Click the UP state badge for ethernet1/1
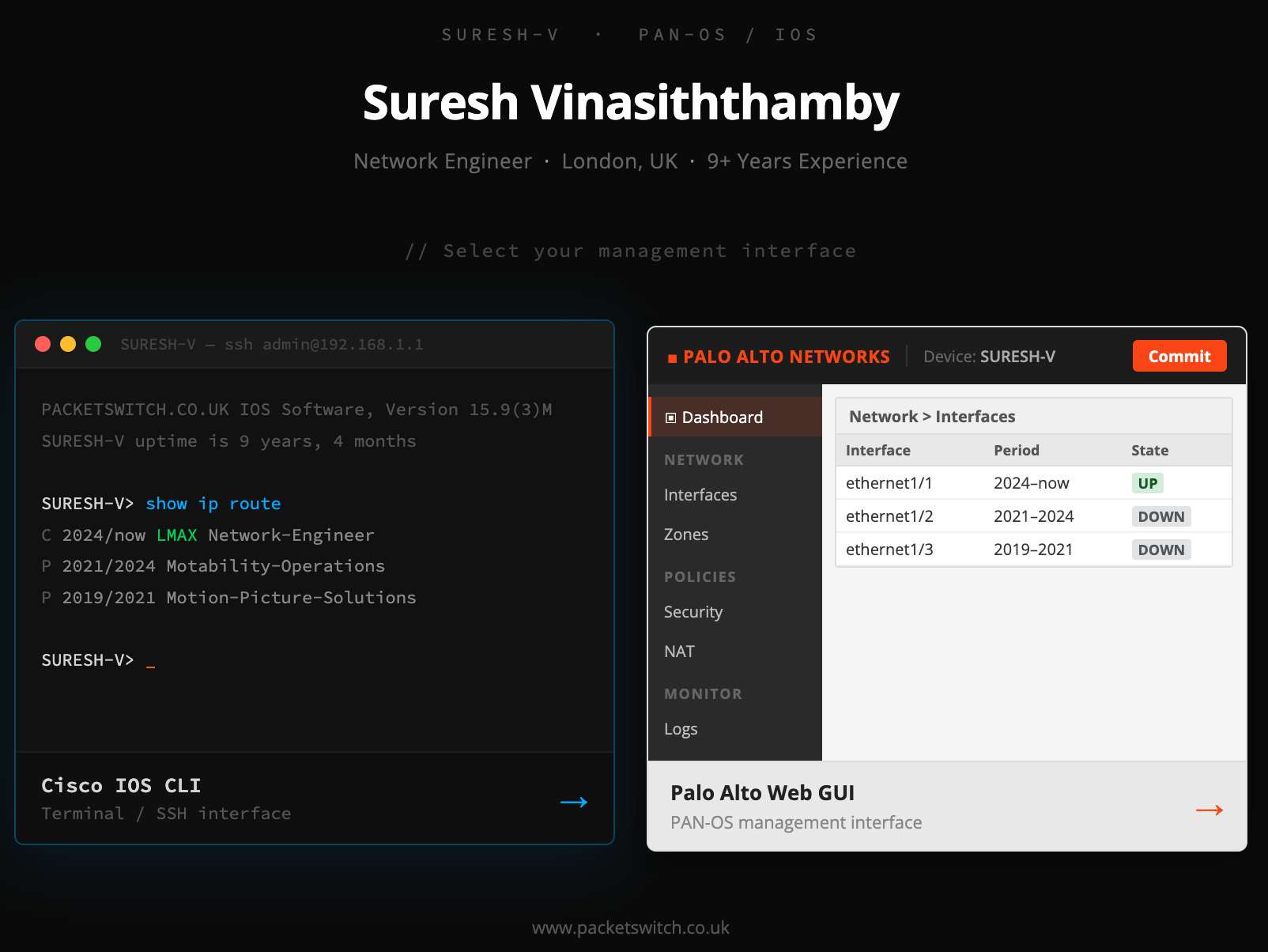The height and width of the screenshot is (952, 1268). (1147, 483)
